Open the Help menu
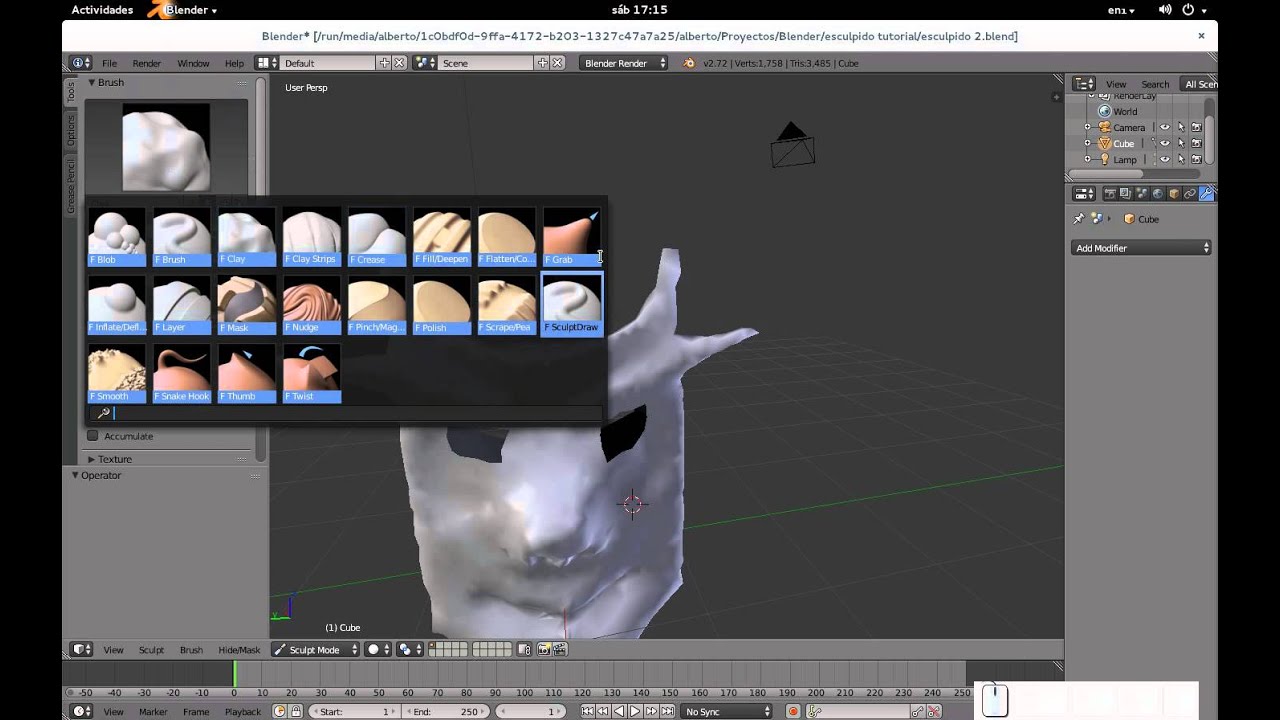The width and height of the screenshot is (1280, 720). 234,63
